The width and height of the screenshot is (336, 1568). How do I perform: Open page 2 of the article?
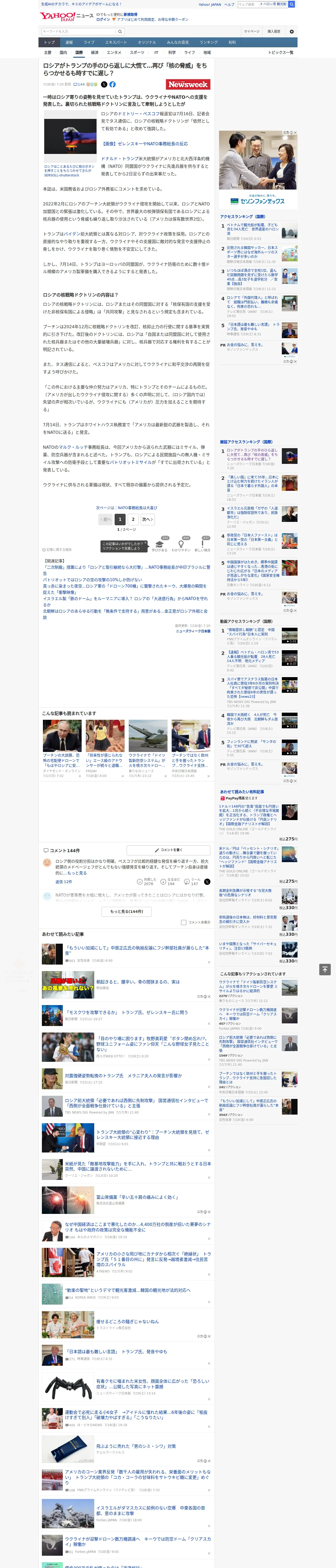pyautogui.click(x=133, y=519)
